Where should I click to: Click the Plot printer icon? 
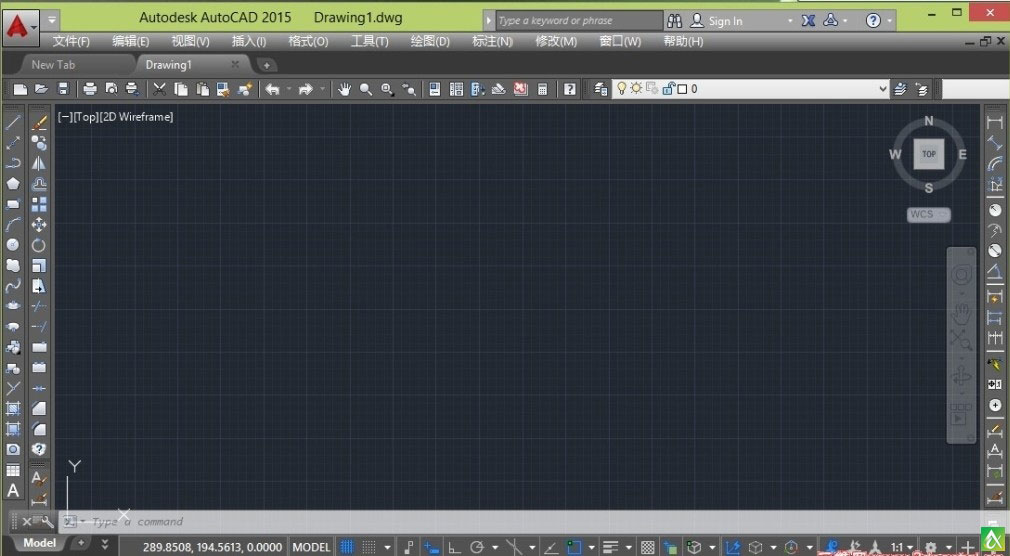[x=90, y=90]
